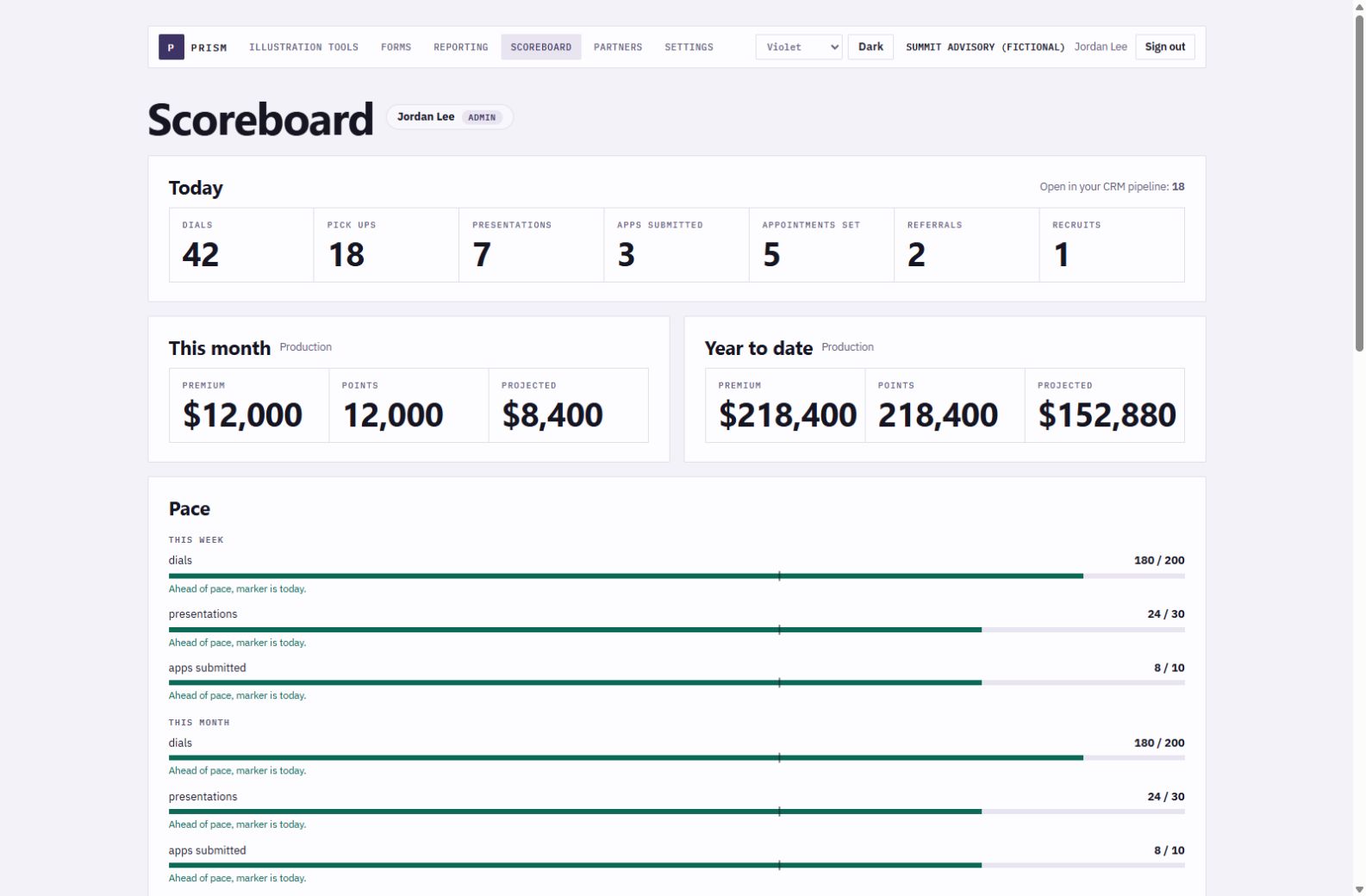Navigate to Partners
Viewport: 1366px width, 896px height.
click(x=617, y=47)
